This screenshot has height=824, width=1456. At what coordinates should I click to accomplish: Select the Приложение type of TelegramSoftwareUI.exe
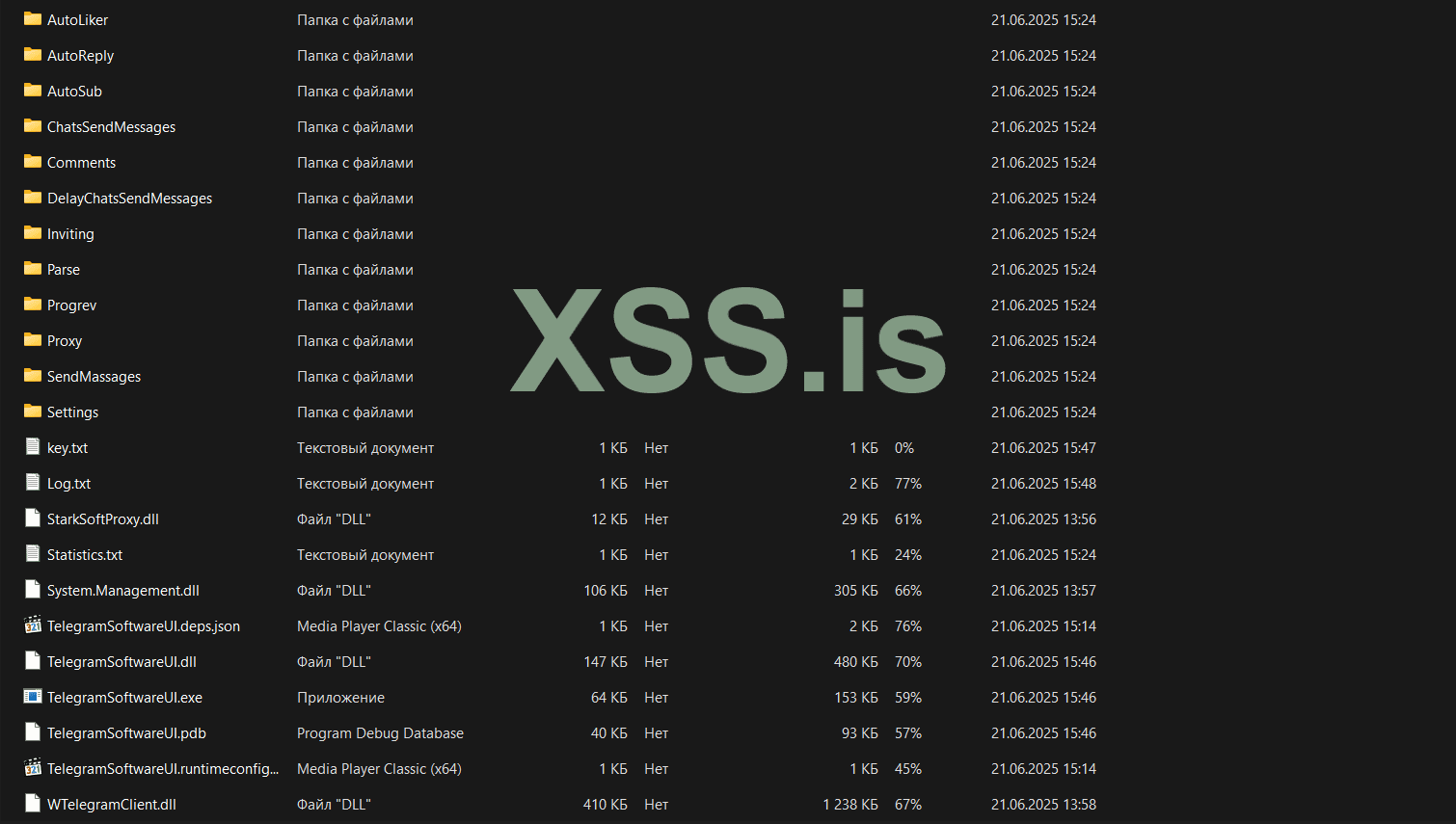tap(340, 698)
